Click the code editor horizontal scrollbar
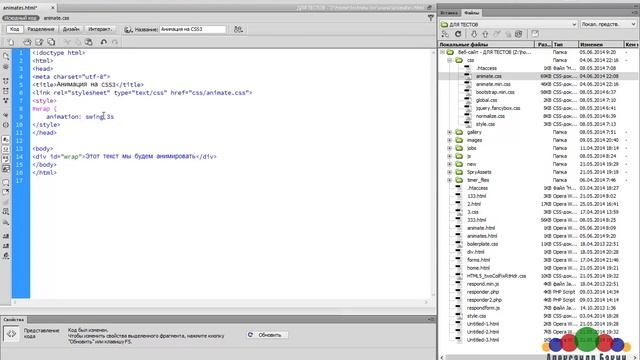Viewport: 640px width, 360px height. 220,302
